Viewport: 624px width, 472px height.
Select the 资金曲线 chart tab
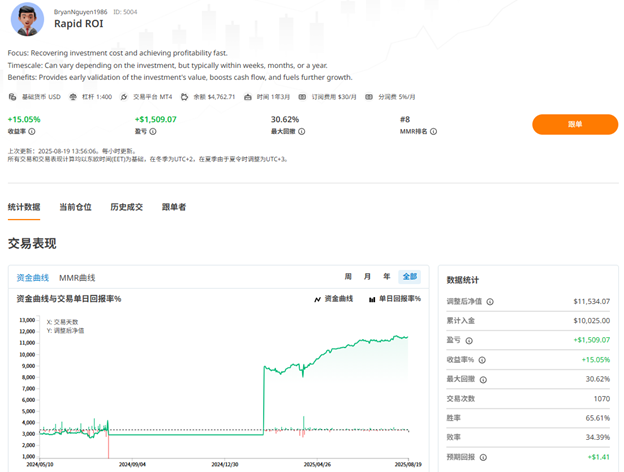point(32,277)
